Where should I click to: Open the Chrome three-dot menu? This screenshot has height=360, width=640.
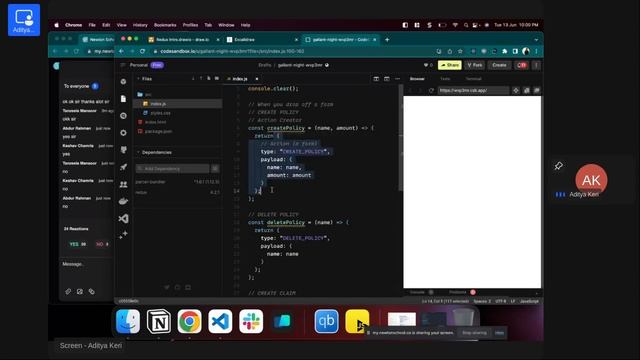tap(536, 51)
